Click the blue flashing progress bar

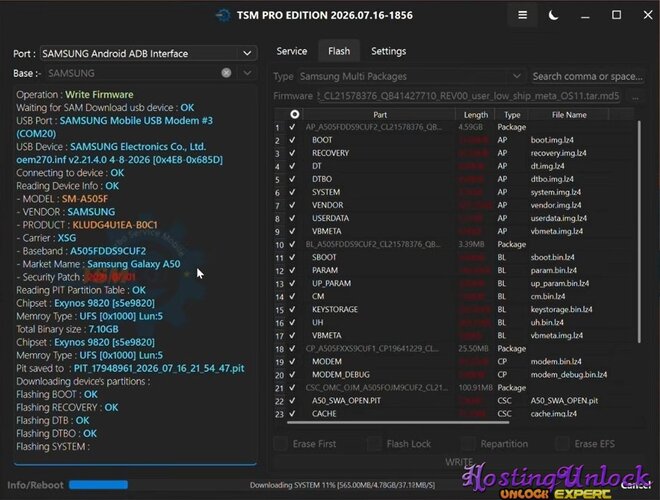(x=98, y=485)
